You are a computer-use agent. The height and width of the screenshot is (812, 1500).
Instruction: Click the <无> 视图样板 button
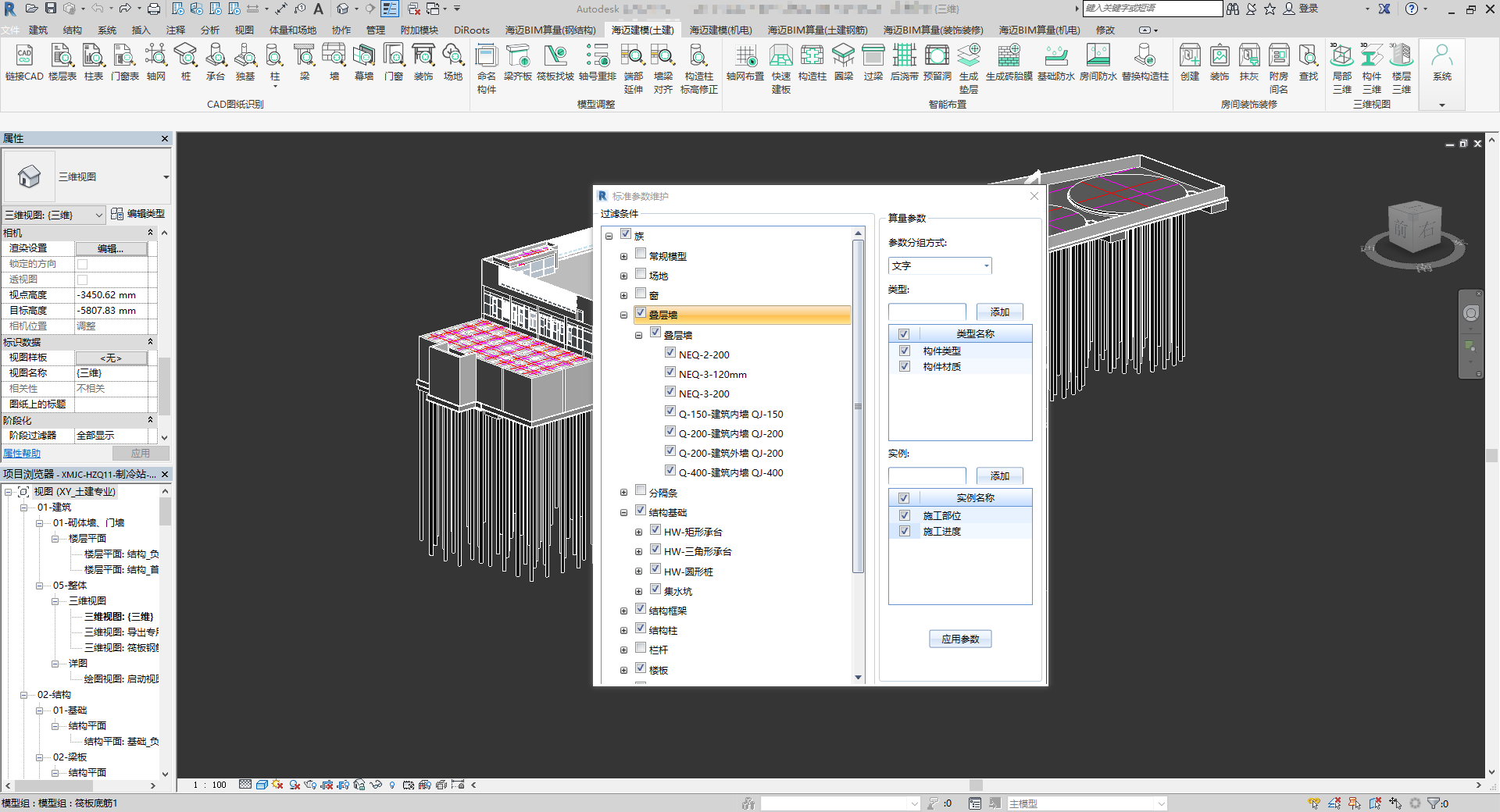pos(111,358)
